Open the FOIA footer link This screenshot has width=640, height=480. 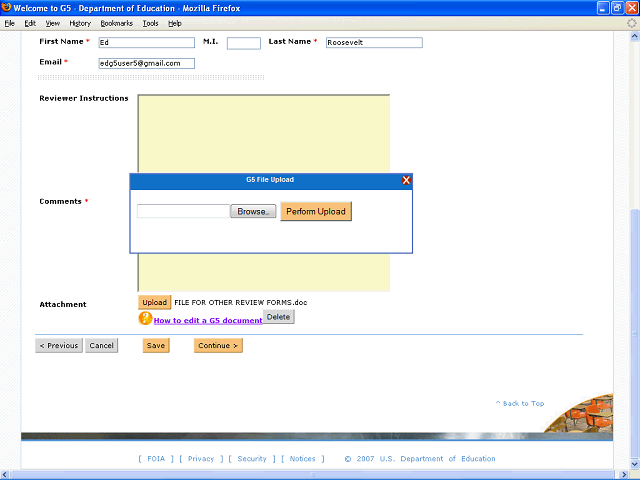tap(156, 459)
